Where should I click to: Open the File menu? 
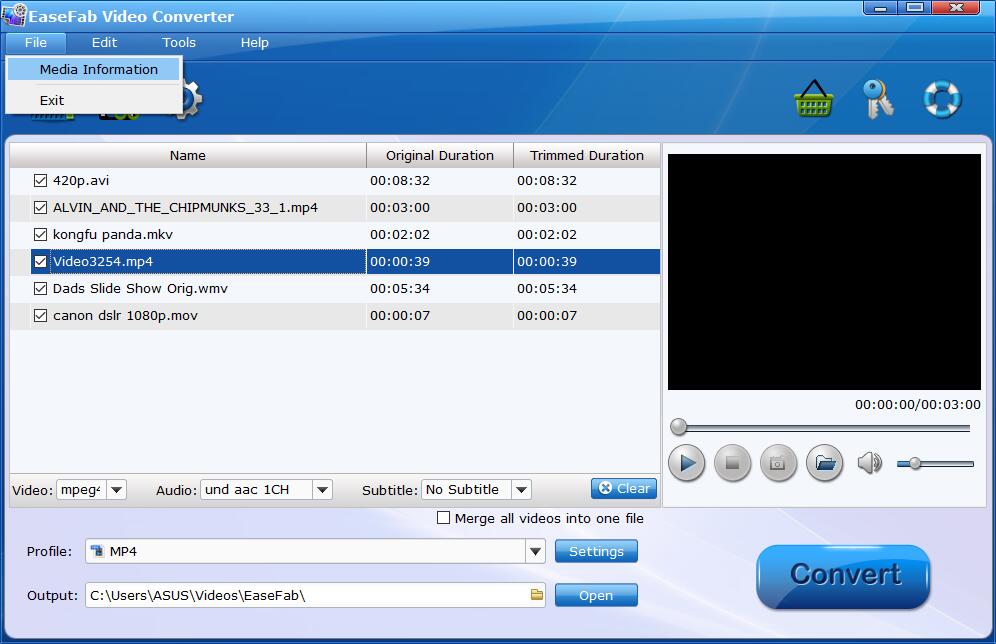click(36, 43)
